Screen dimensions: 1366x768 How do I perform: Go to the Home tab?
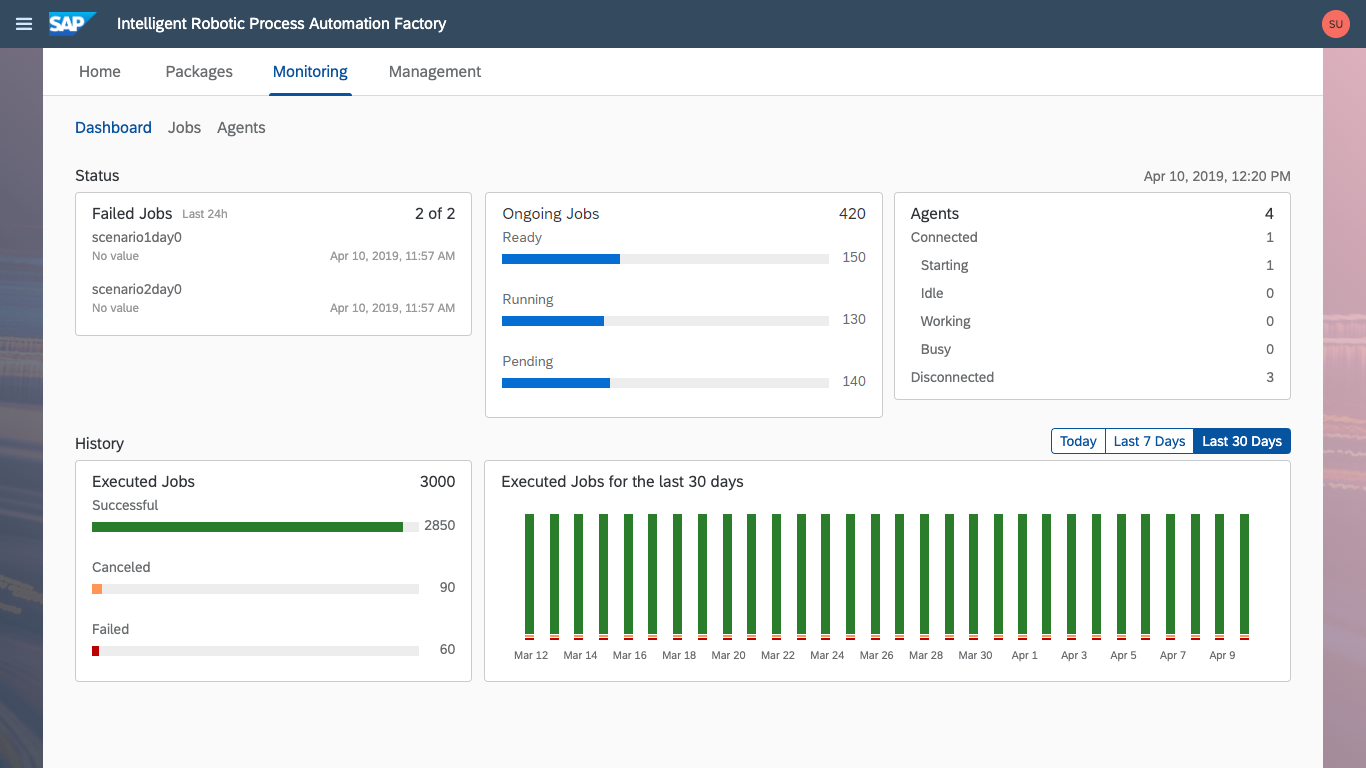coord(100,72)
